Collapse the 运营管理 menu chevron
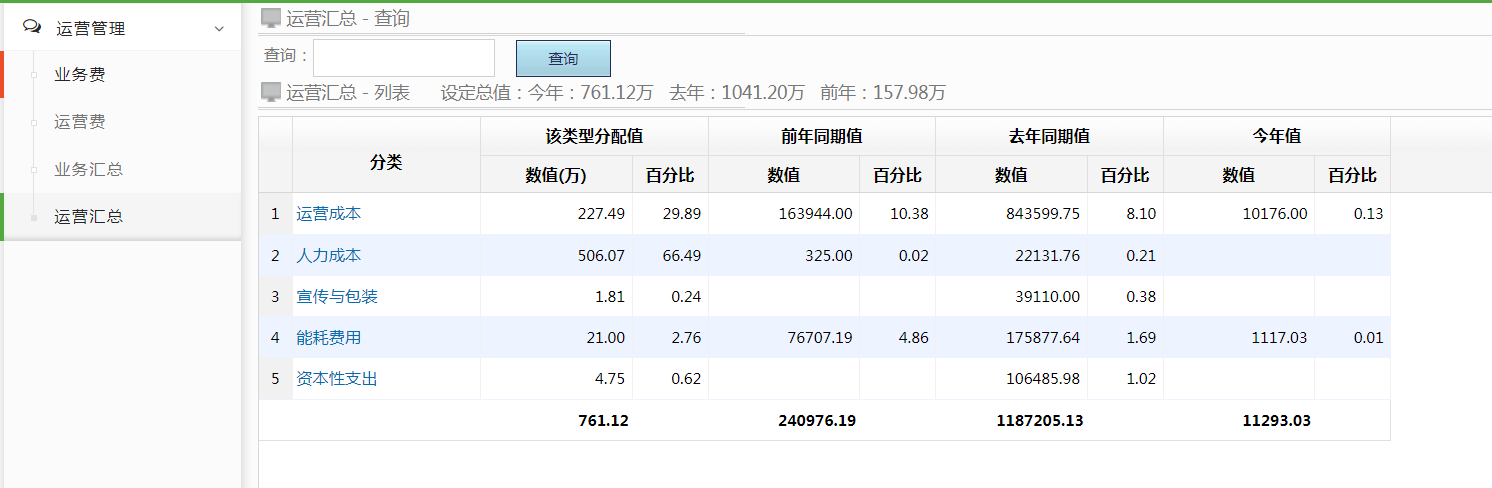1492x488 pixels. [x=219, y=29]
